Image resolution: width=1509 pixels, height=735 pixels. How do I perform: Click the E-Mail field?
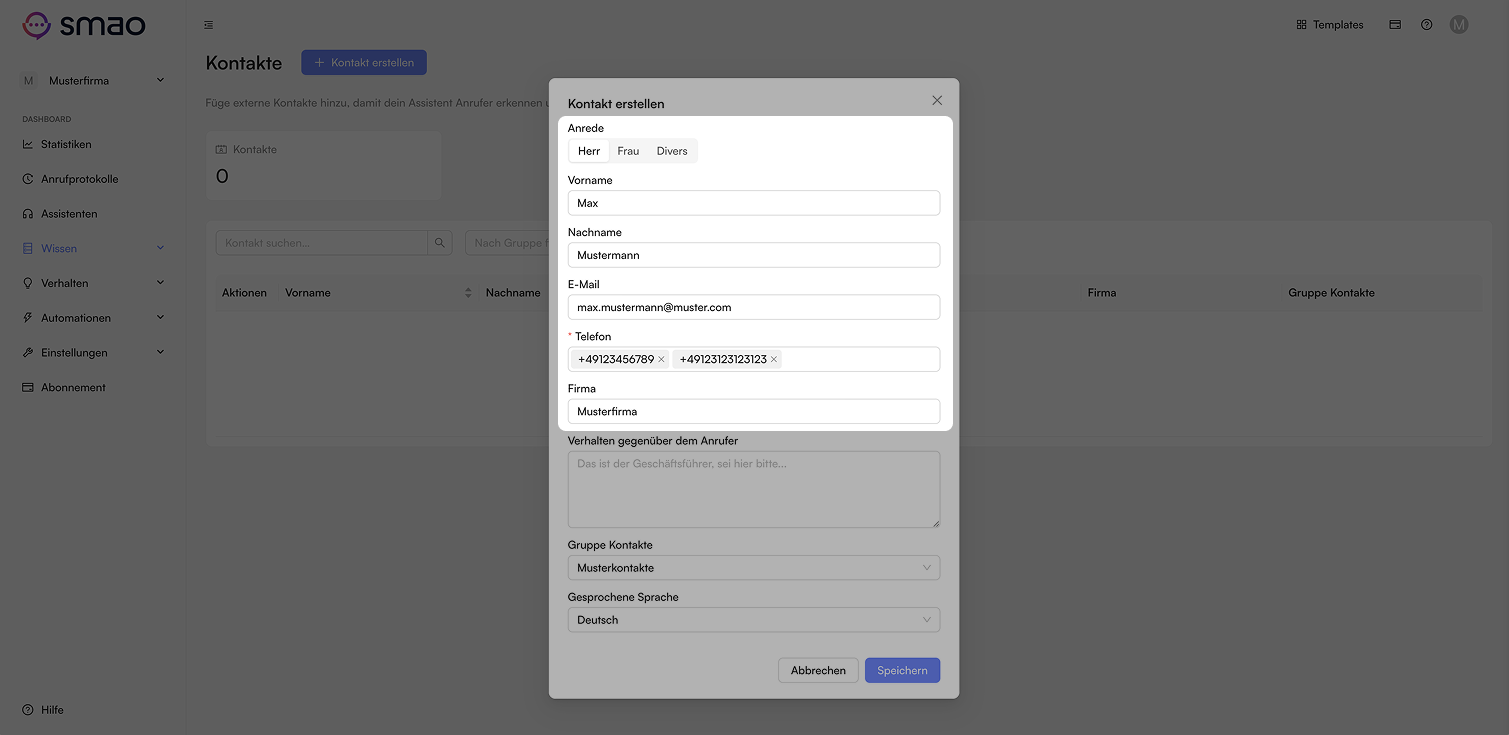click(x=754, y=307)
